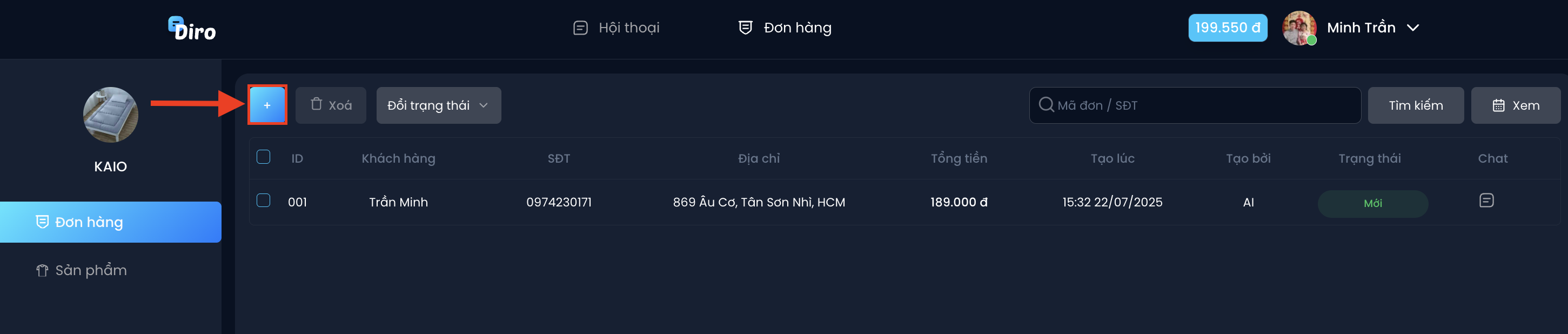Open chat icon for order 001
The height and width of the screenshot is (334, 1568).
point(1486,200)
